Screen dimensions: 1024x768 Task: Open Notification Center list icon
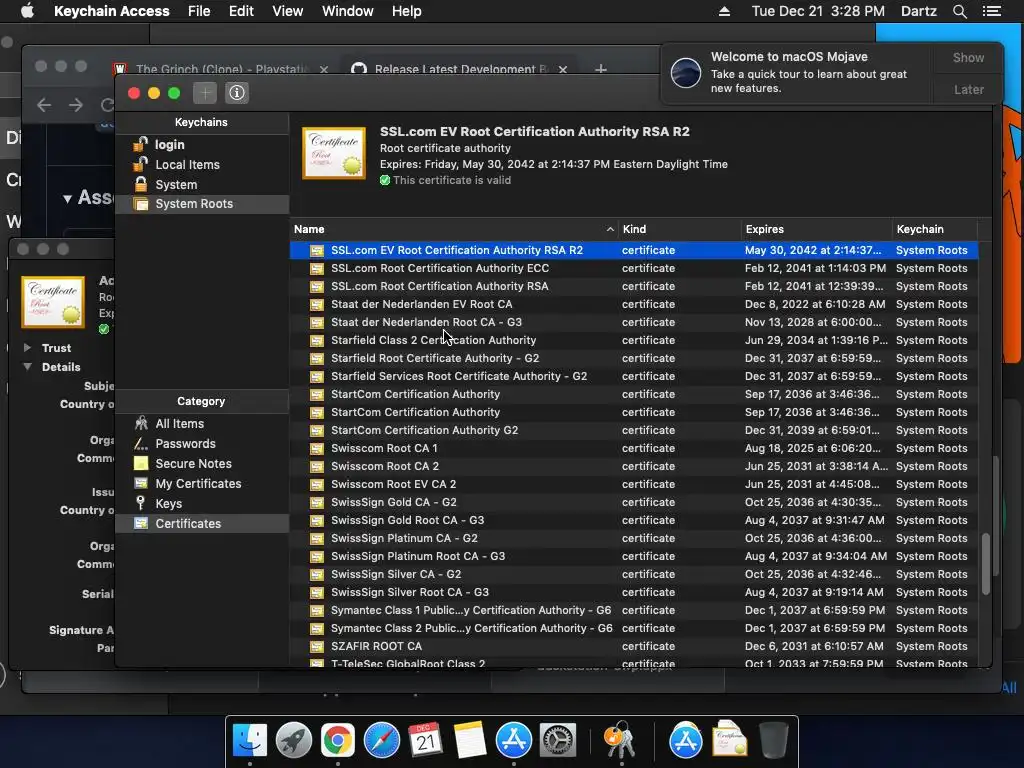click(x=991, y=11)
